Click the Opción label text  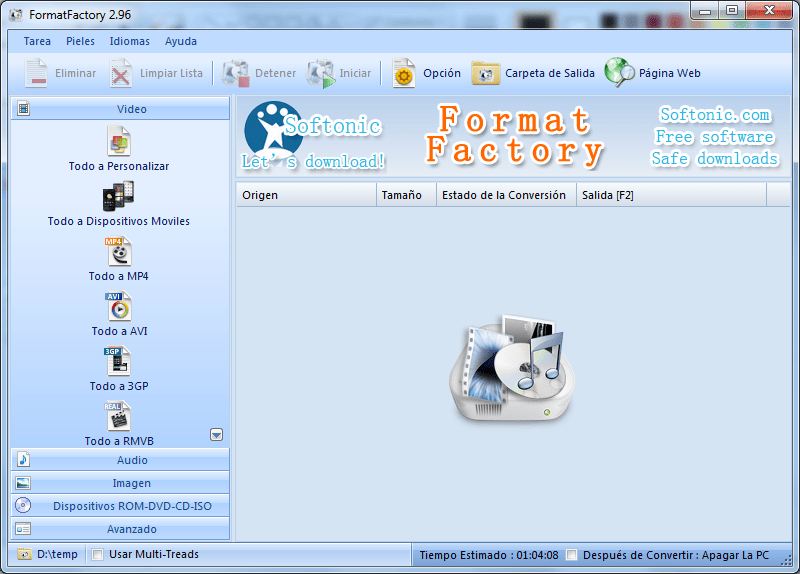(x=442, y=73)
